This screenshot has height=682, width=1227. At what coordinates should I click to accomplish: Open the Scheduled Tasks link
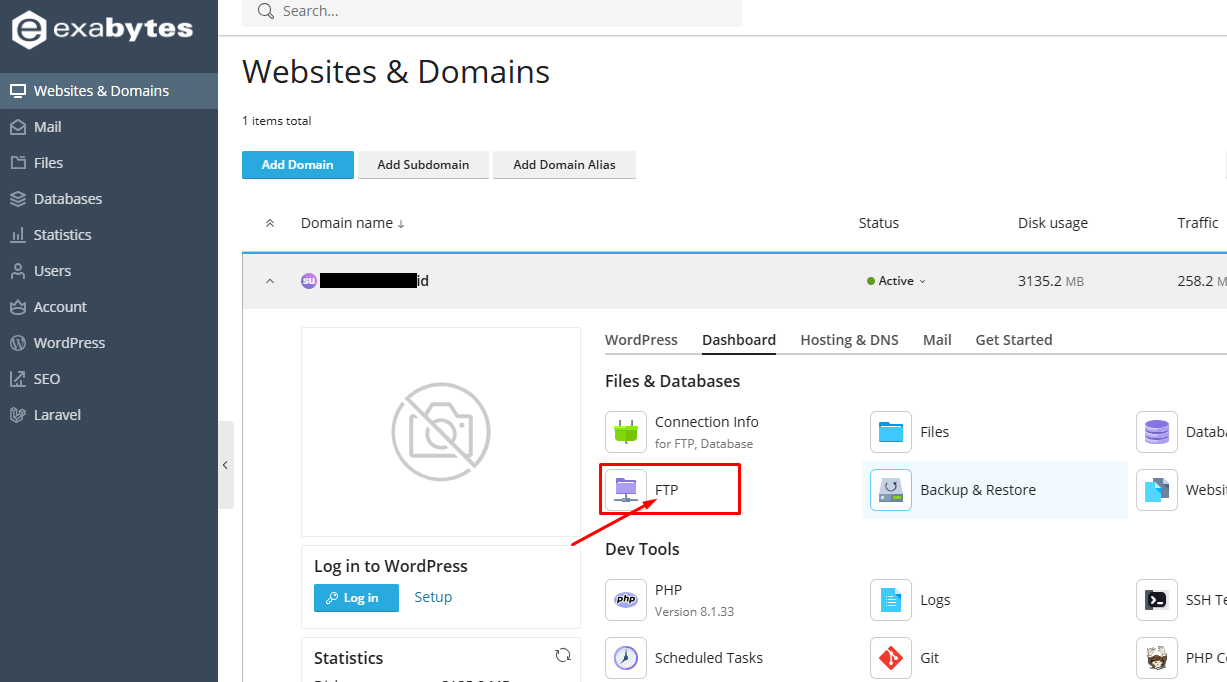point(709,658)
